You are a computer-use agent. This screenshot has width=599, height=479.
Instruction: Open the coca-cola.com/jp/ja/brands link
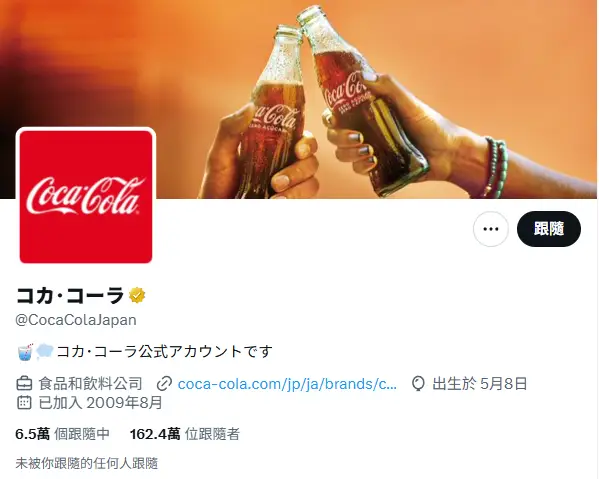coord(287,384)
